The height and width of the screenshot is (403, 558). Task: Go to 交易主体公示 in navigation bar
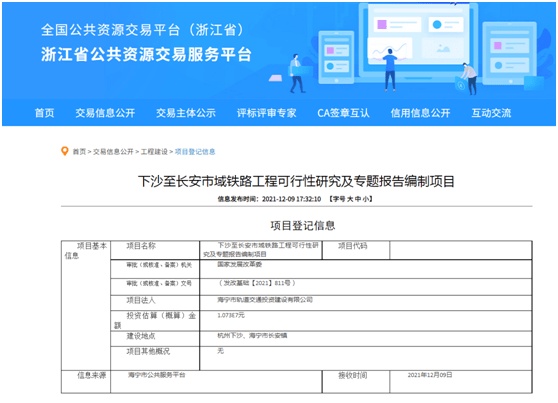point(186,113)
